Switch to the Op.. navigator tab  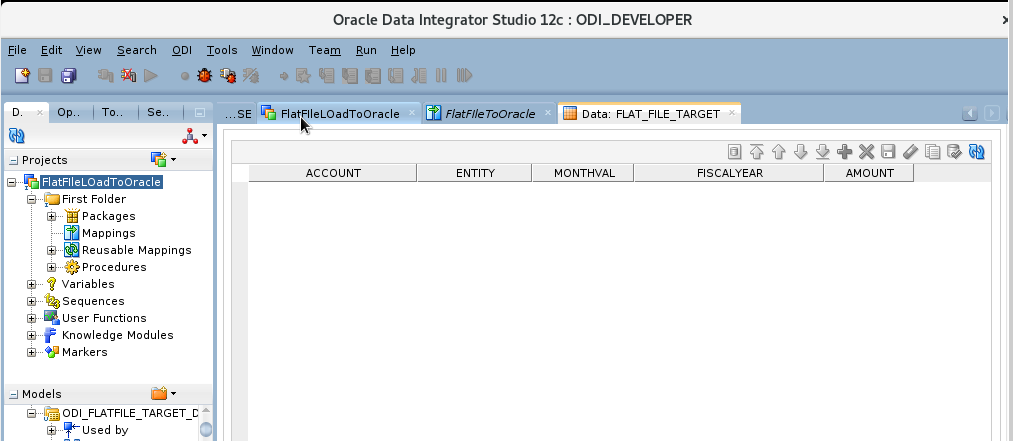pyautogui.click(x=69, y=112)
